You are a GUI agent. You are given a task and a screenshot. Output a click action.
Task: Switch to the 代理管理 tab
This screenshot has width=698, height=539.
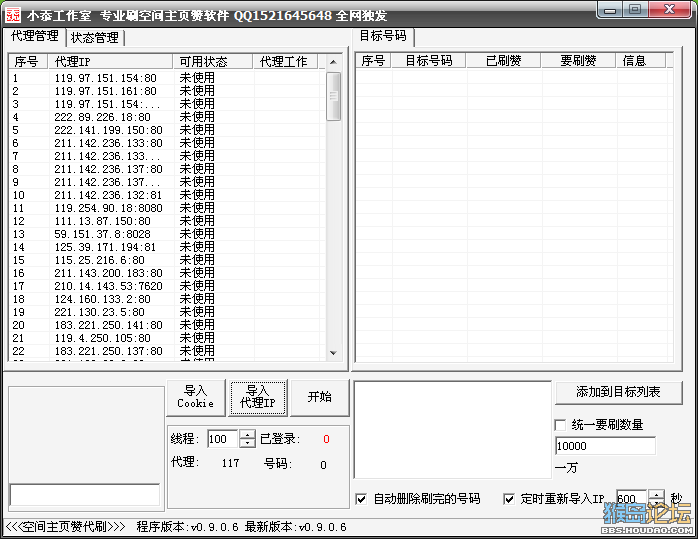[x=35, y=36]
